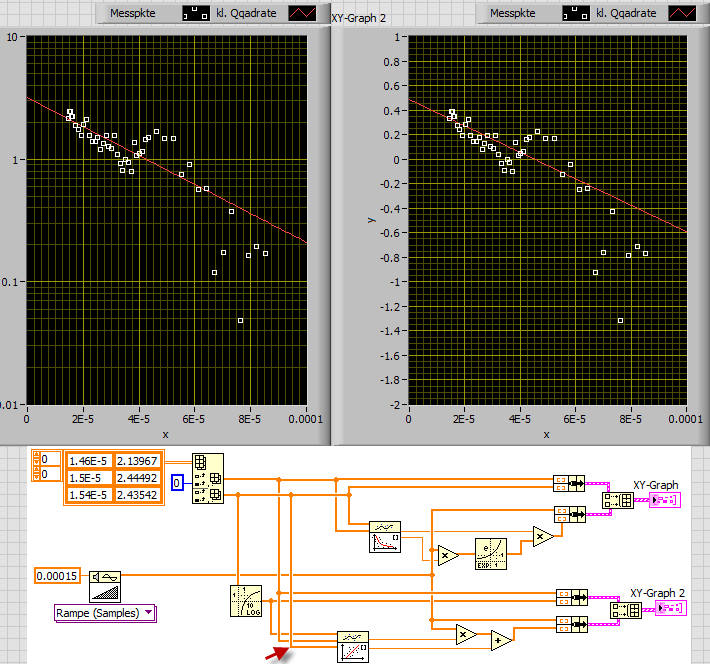Click the Logarithm Base 10 function node
Viewport: 710px width, 664px height.
(246, 601)
